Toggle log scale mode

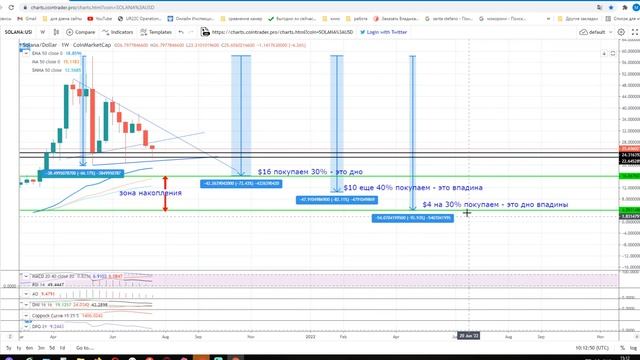[x=633, y=348]
